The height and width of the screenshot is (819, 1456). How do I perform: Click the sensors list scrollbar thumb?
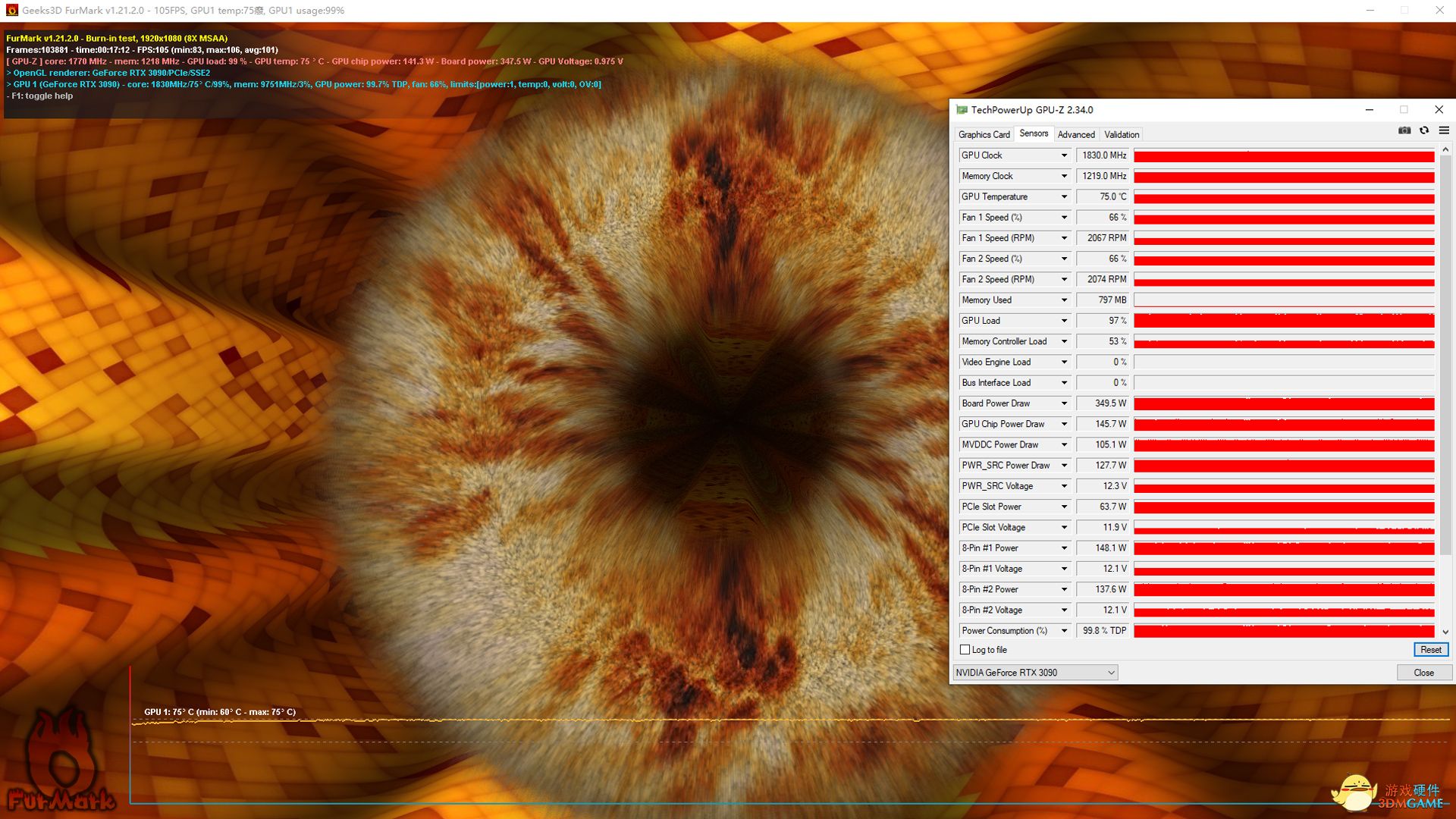coord(1445,355)
